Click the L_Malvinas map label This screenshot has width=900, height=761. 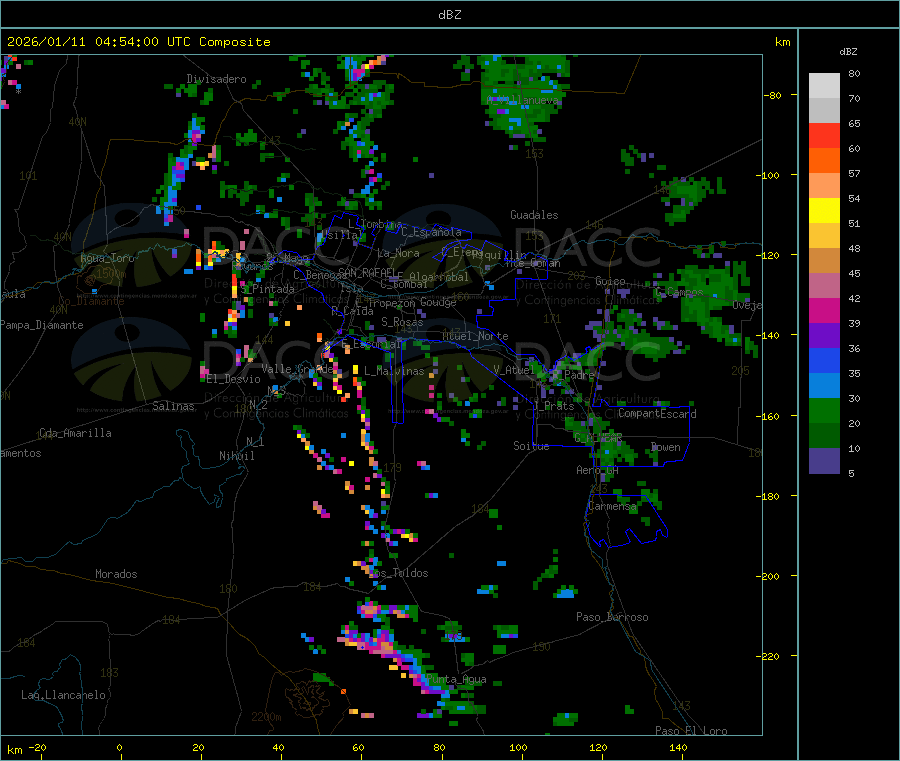tap(394, 371)
